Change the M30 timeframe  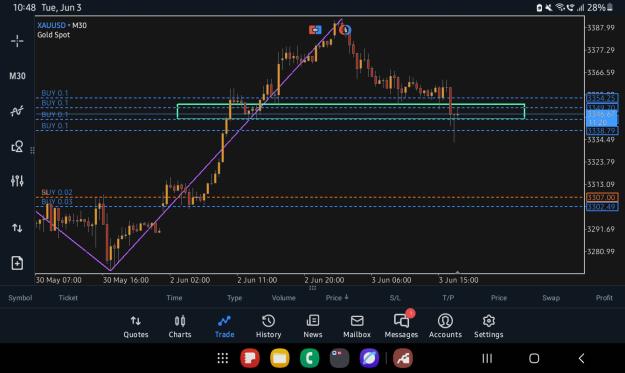17,76
